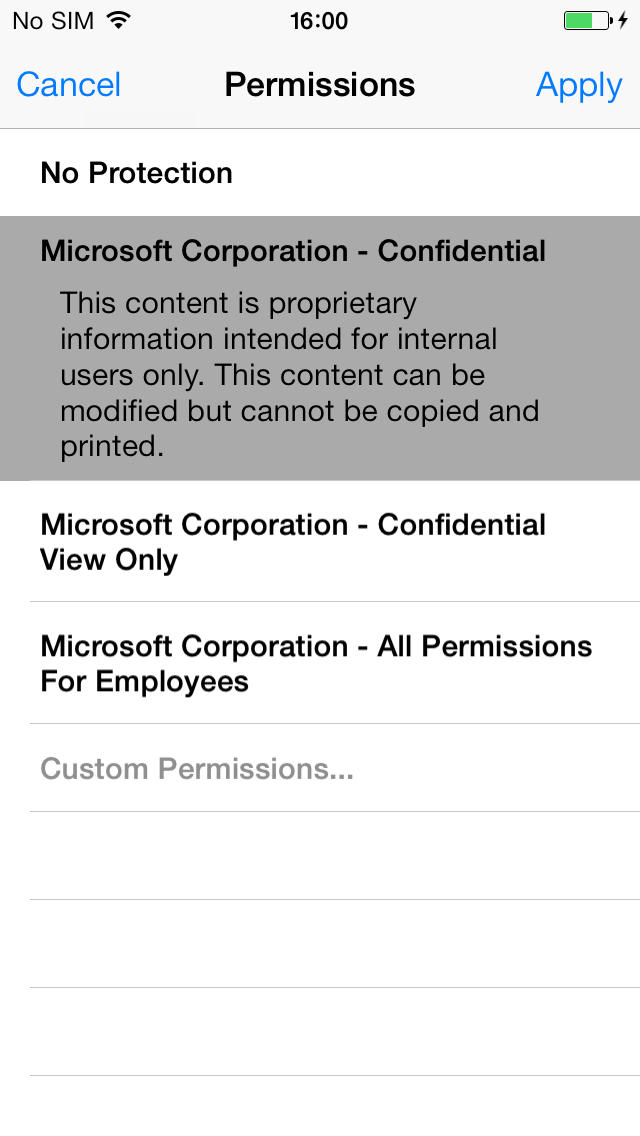Viewport: 640px width, 1136px height.
Task: Tap first empty row below Custom Permissions
Action: pos(320,856)
